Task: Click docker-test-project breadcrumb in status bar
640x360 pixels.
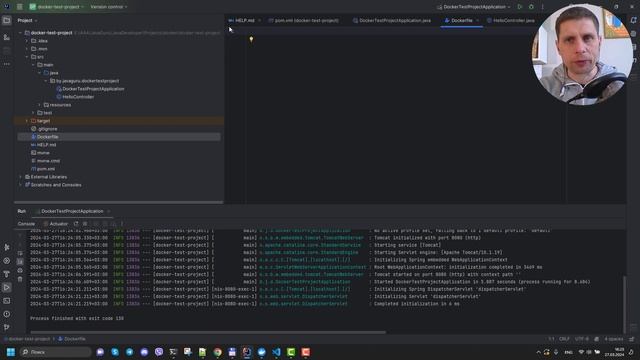Action: pos(27,339)
